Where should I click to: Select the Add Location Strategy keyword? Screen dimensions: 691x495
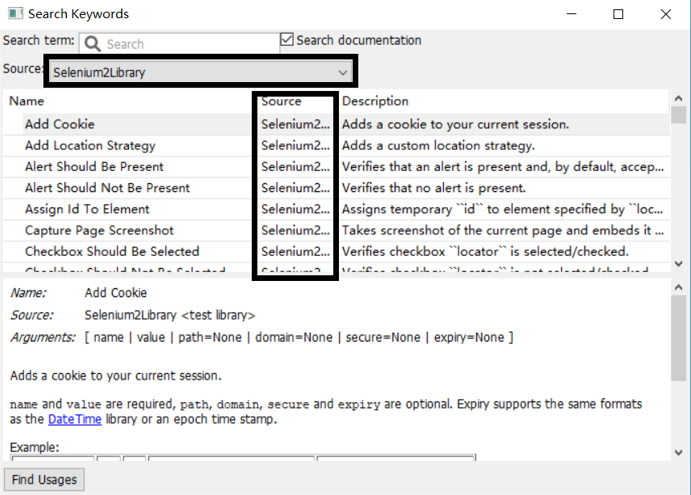tap(90, 145)
